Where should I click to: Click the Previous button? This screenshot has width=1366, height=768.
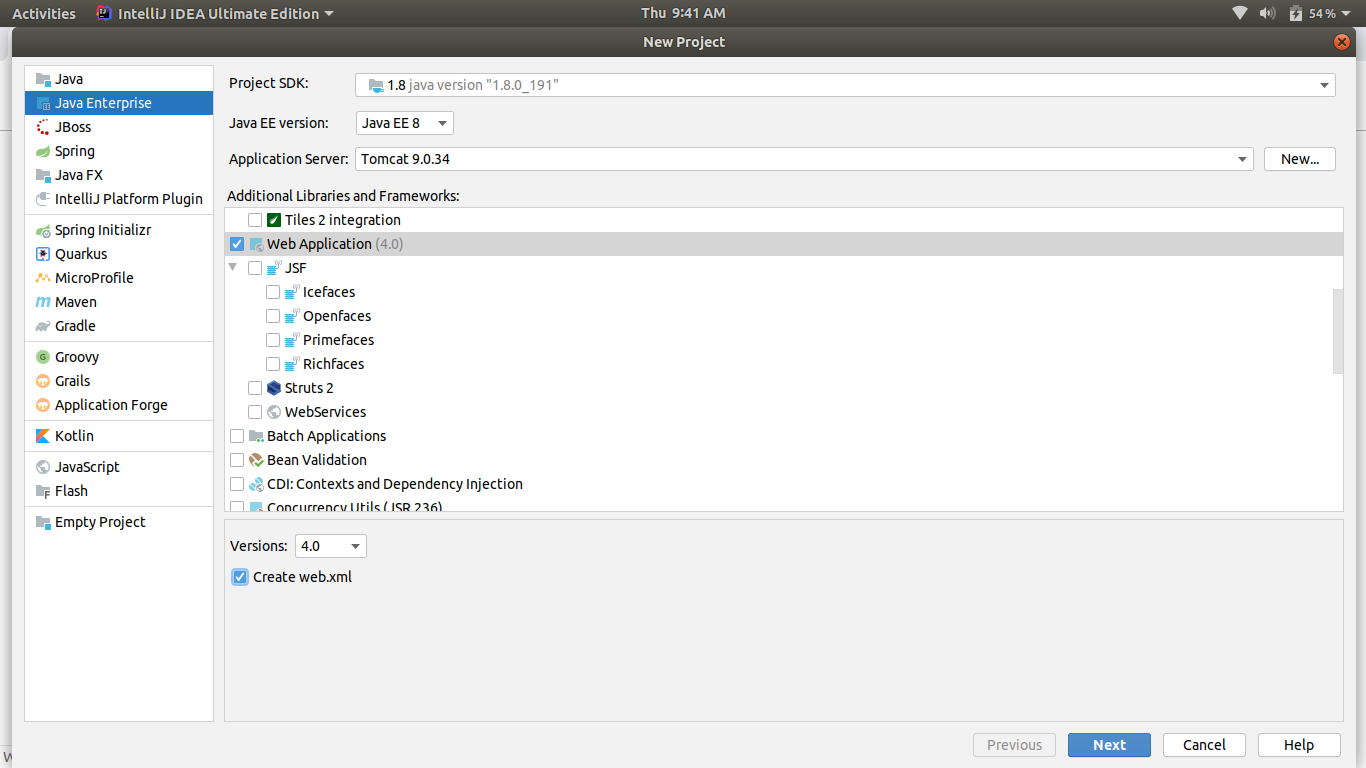[1014, 745]
